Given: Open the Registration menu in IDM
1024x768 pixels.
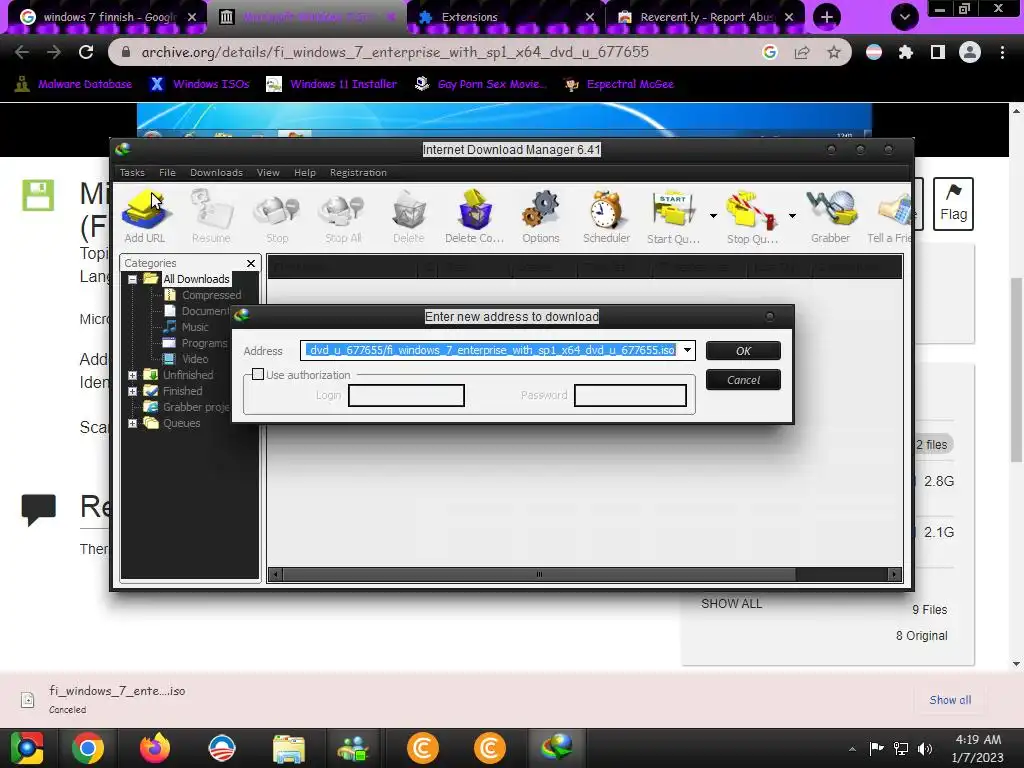Looking at the screenshot, I should tap(358, 172).
